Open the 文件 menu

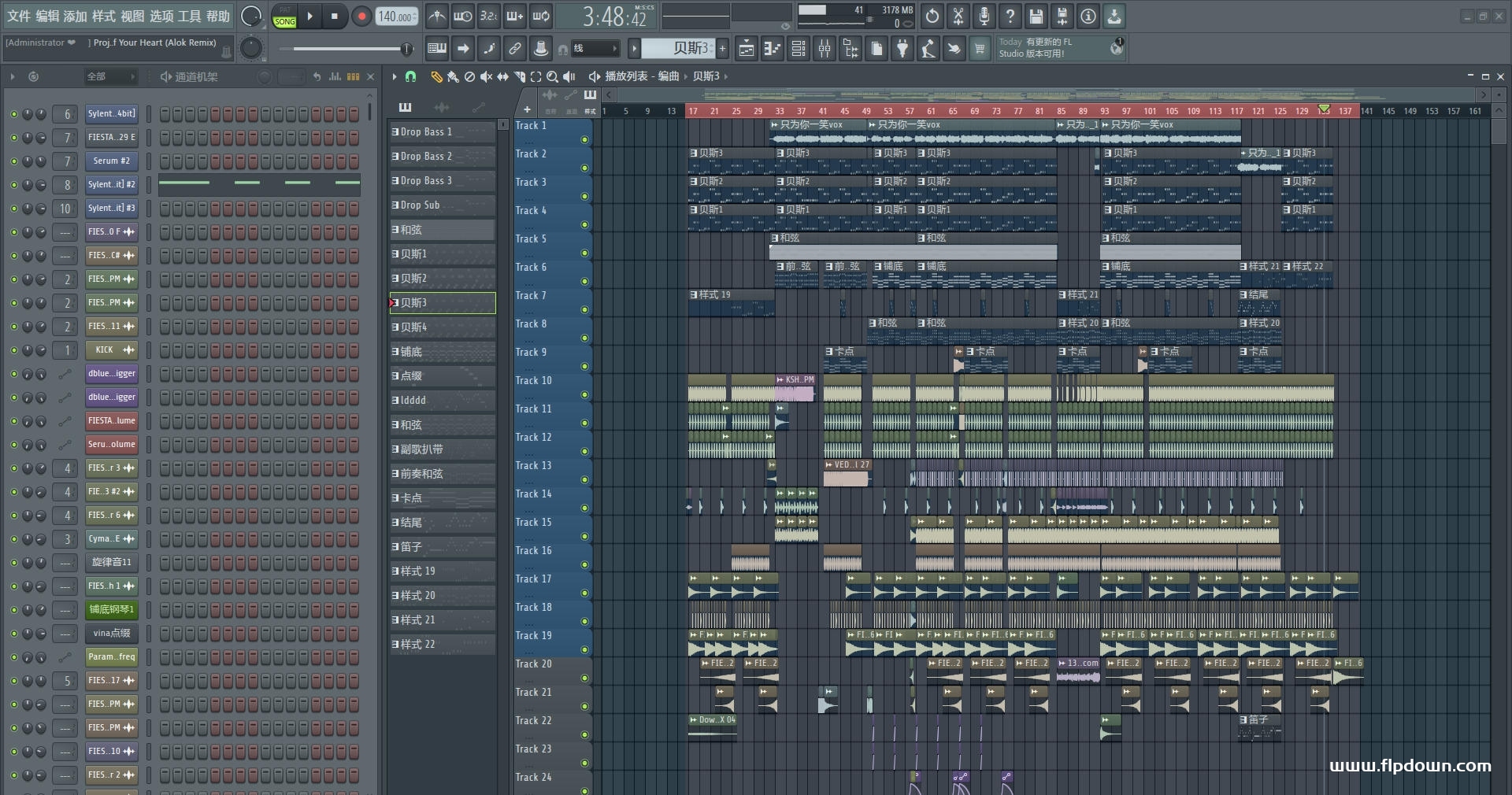(x=18, y=17)
